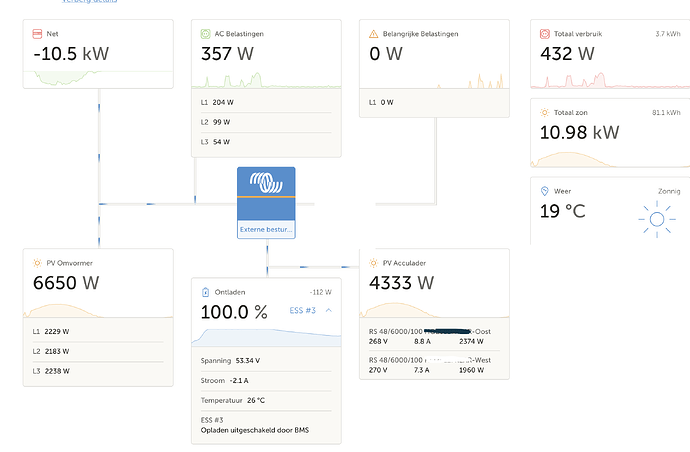Click the Ontladen battery icon

206,292
